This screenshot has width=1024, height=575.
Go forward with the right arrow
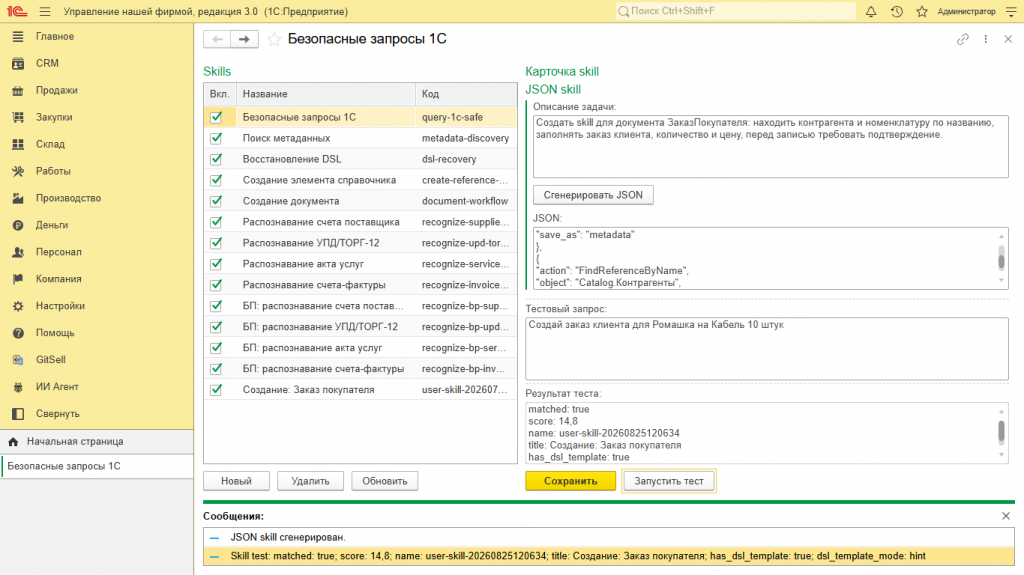pos(244,39)
